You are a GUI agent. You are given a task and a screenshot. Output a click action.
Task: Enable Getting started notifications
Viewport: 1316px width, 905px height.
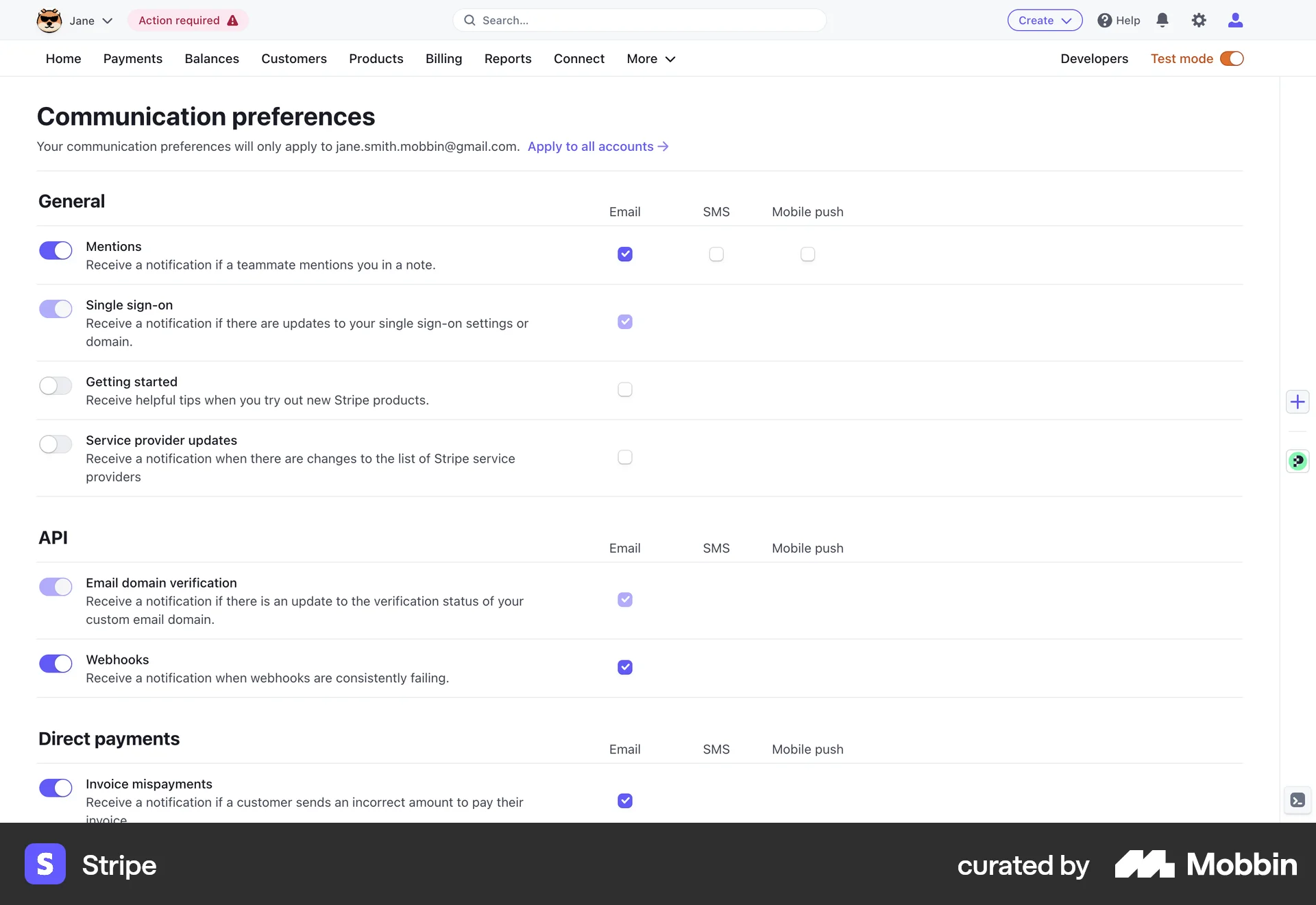click(56, 386)
